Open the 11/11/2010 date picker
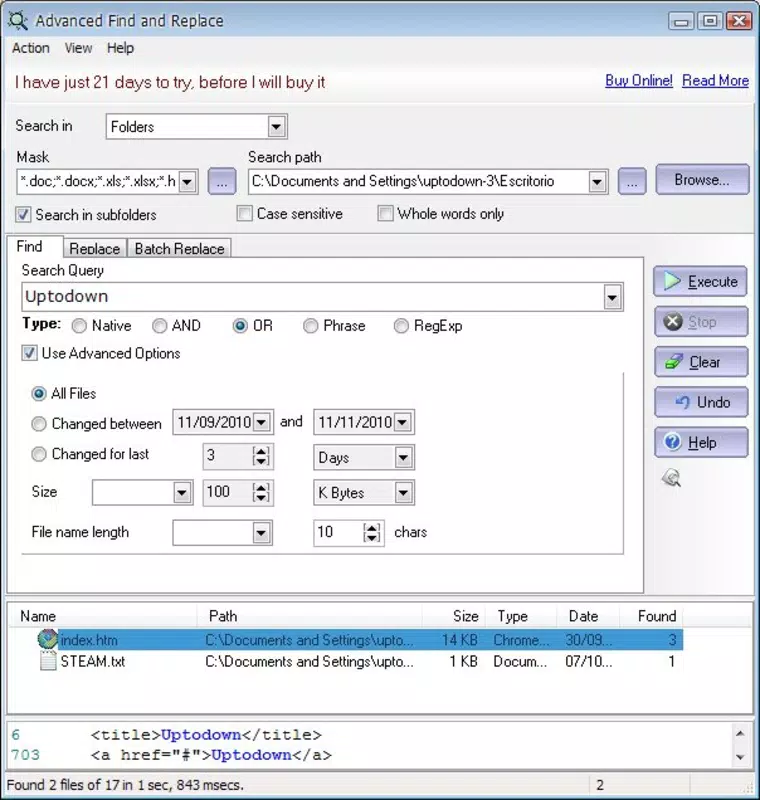 coord(402,422)
